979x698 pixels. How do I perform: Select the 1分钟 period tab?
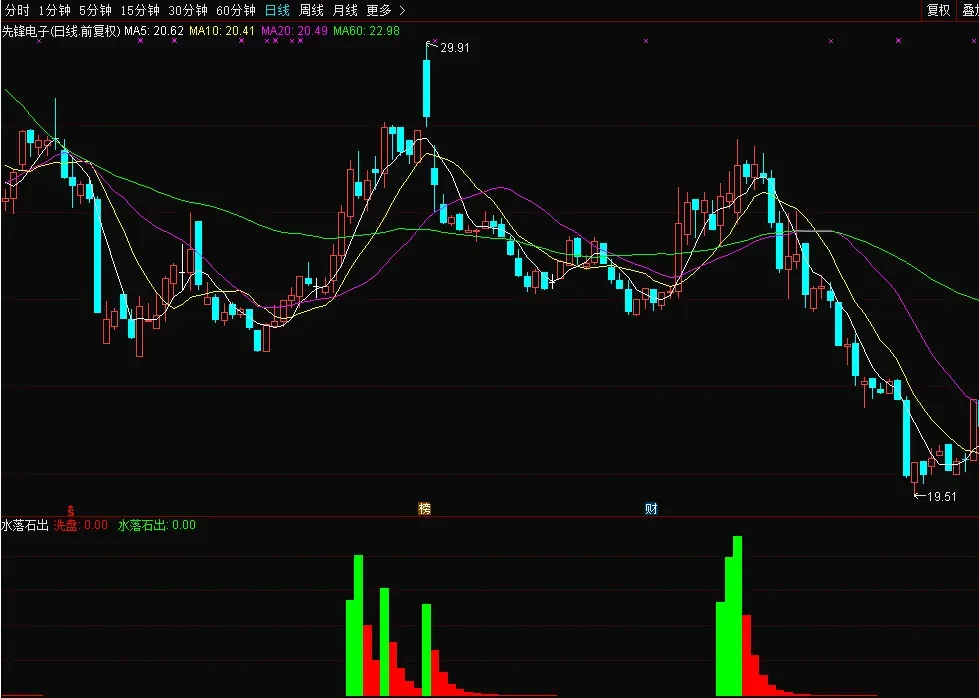[54, 10]
